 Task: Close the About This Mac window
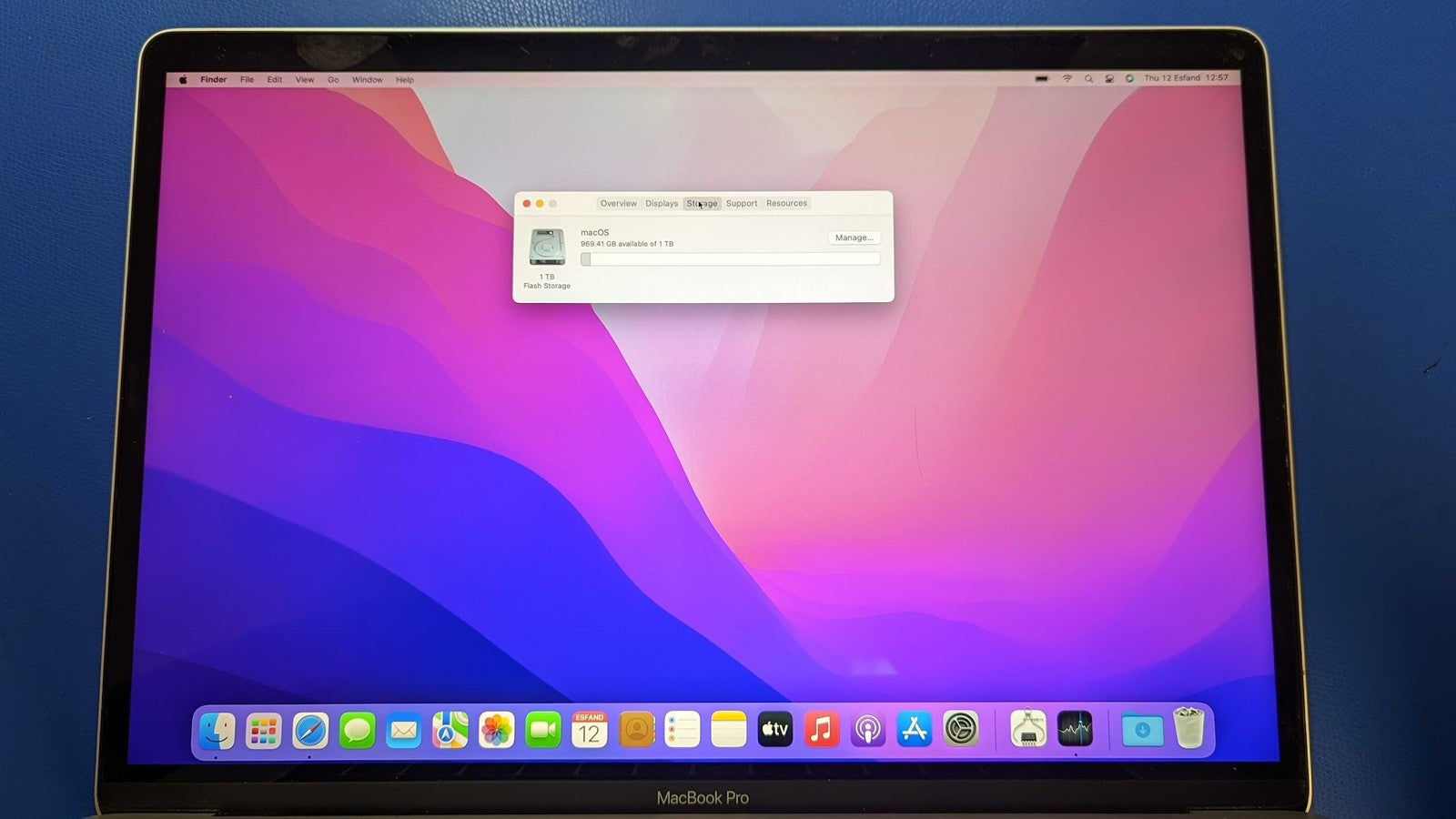pyautogui.click(x=527, y=204)
